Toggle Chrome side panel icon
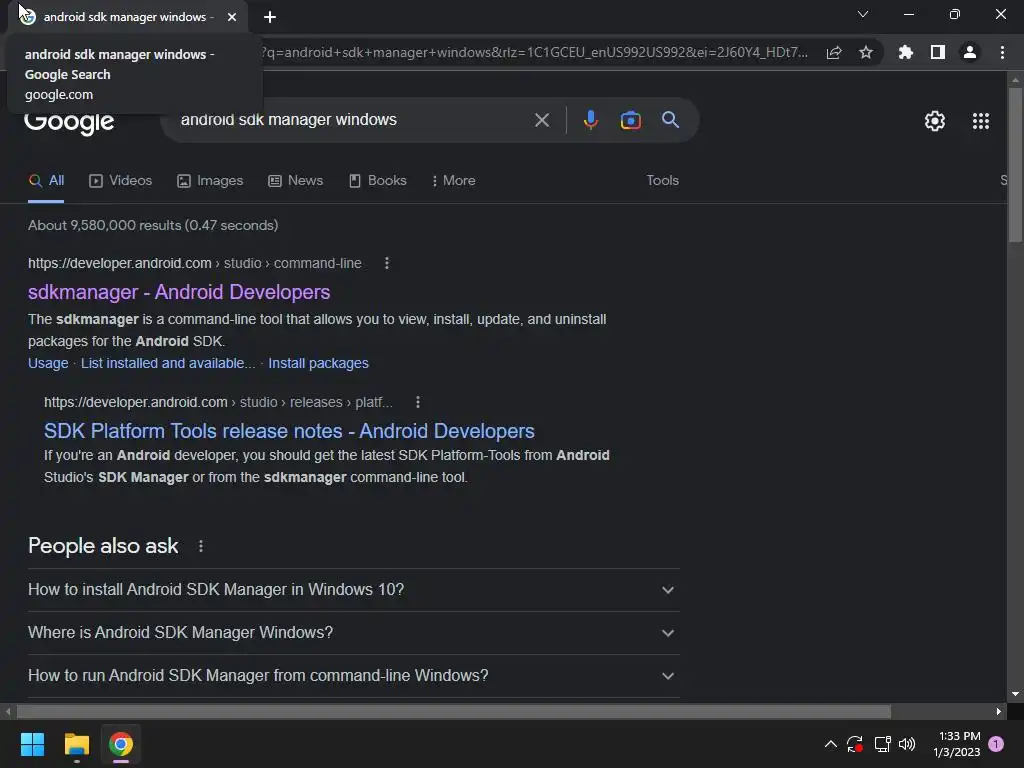Image resolution: width=1024 pixels, height=768 pixels. [x=937, y=52]
